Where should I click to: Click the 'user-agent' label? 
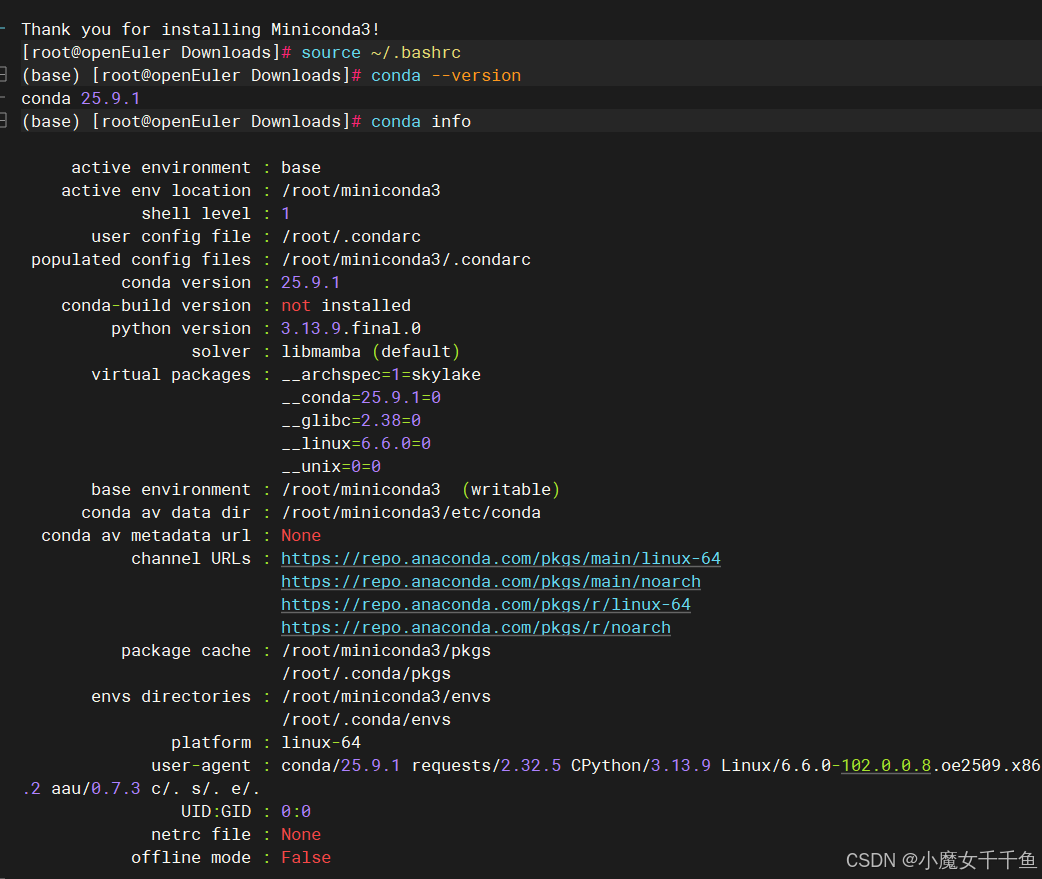click(x=201, y=765)
